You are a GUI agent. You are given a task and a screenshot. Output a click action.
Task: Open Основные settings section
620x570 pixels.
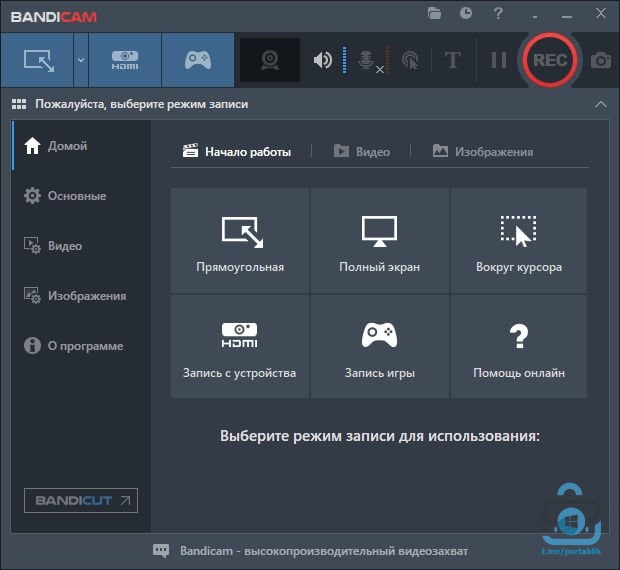[81, 196]
